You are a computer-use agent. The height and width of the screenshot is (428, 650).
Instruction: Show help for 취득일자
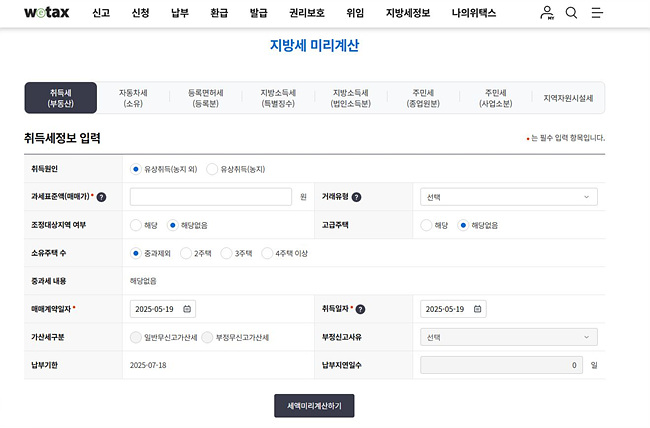click(361, 309)
